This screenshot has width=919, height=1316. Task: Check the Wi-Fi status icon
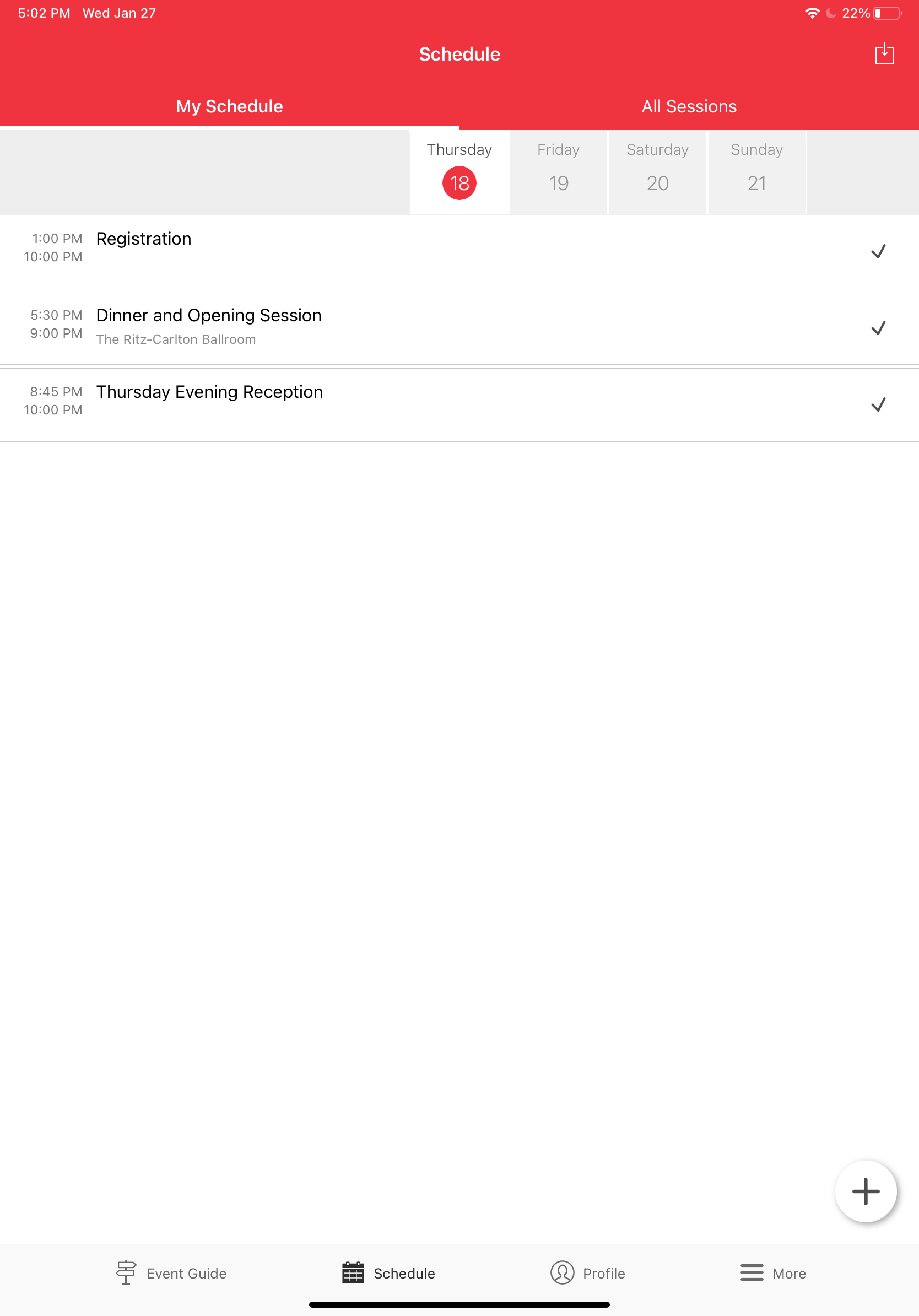812,13
